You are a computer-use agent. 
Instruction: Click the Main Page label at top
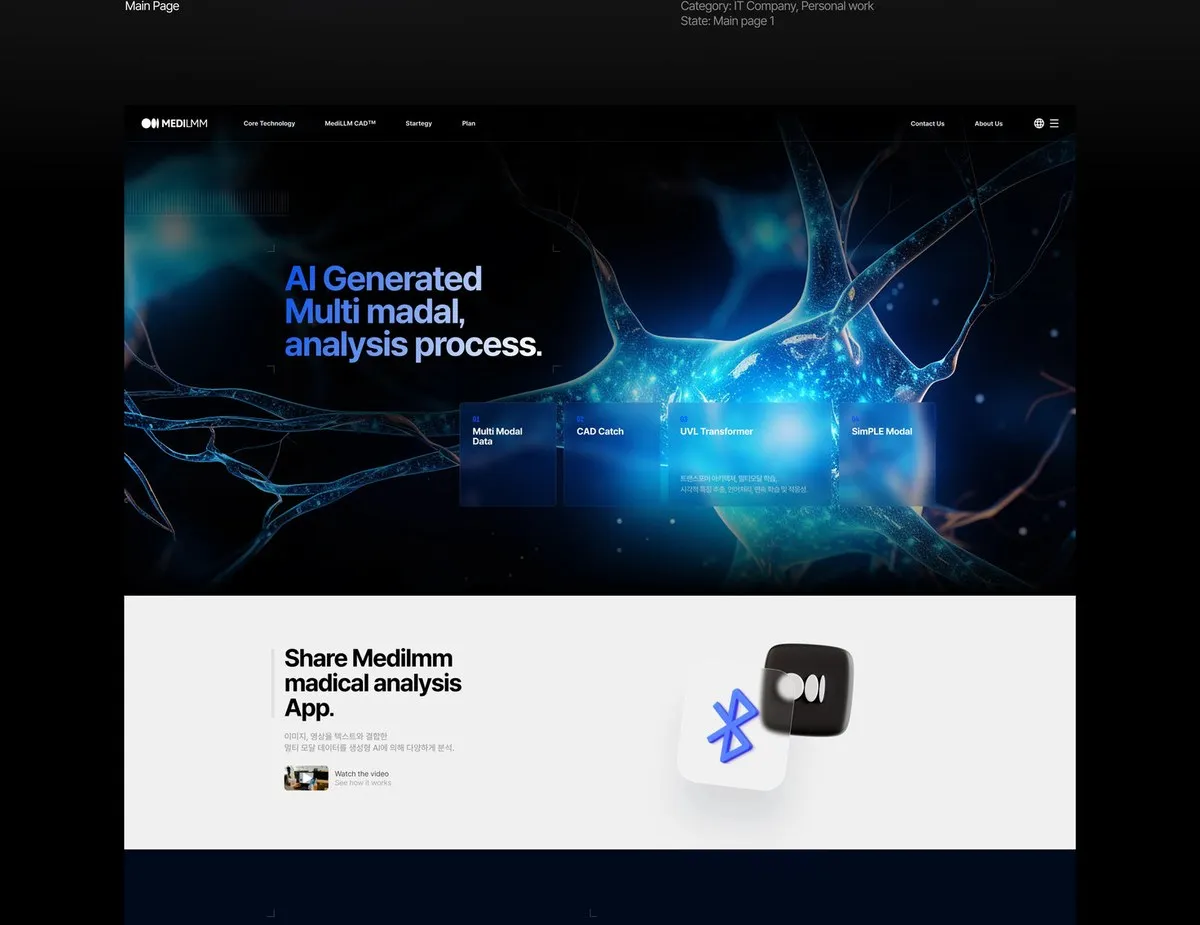[x=152, y=6]
